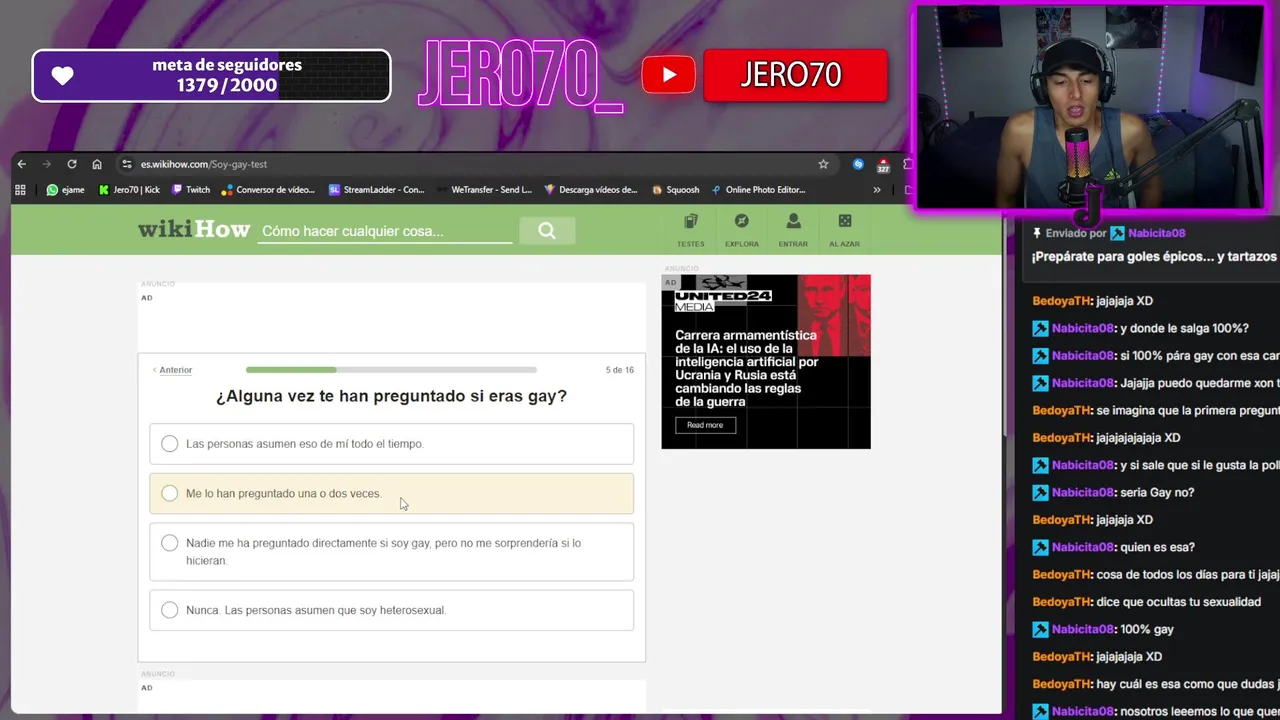Click chat message 'seria Gay no?'
Image resolution: width=1280 pixels, height=720 pixels.
1157,492
